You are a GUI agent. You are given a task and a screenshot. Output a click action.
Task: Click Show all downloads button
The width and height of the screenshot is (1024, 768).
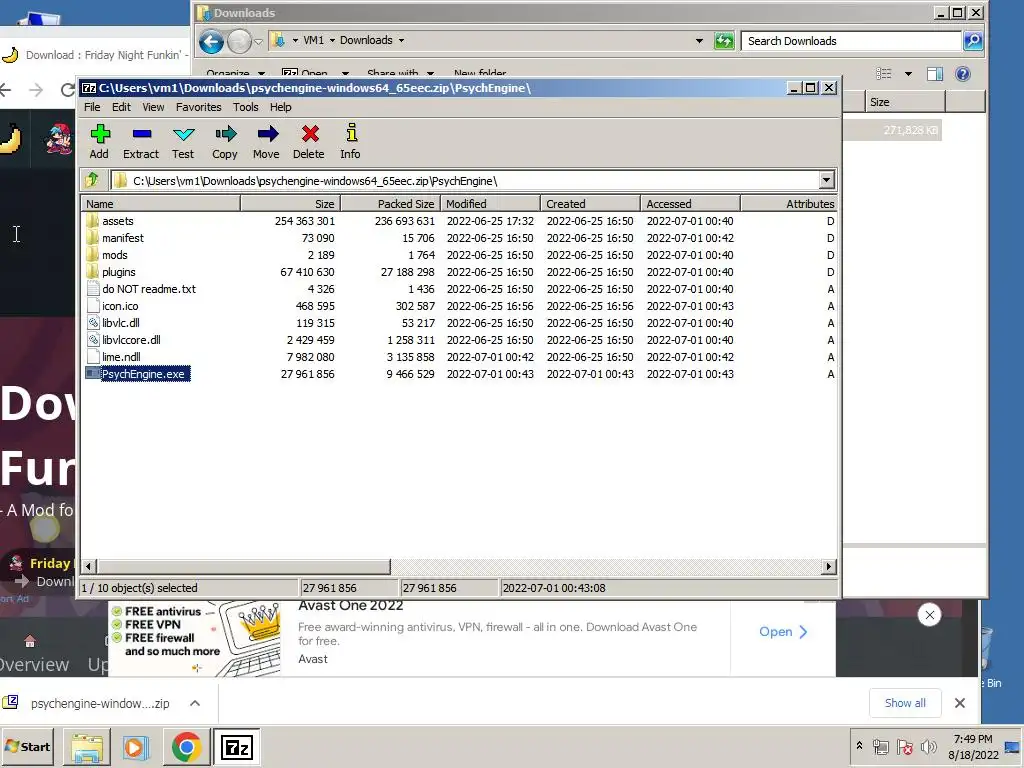point(905,703)
